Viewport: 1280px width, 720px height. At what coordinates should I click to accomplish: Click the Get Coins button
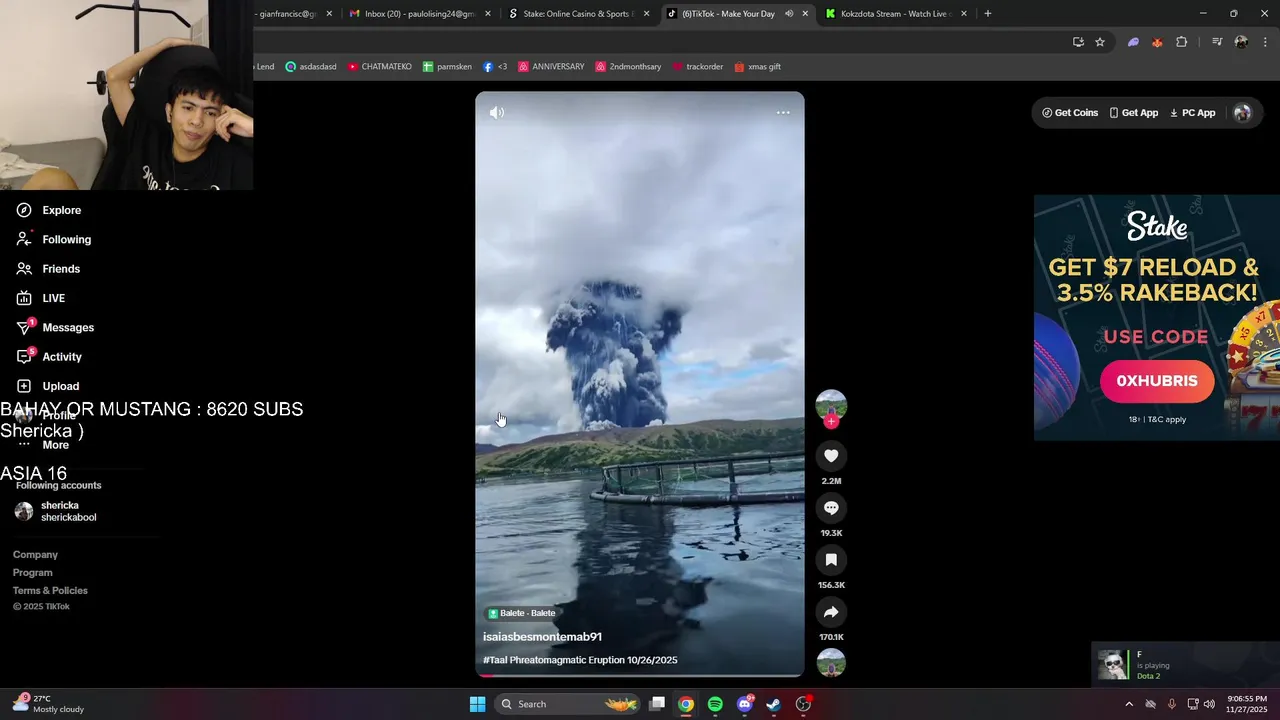(x=1070, y=113)
